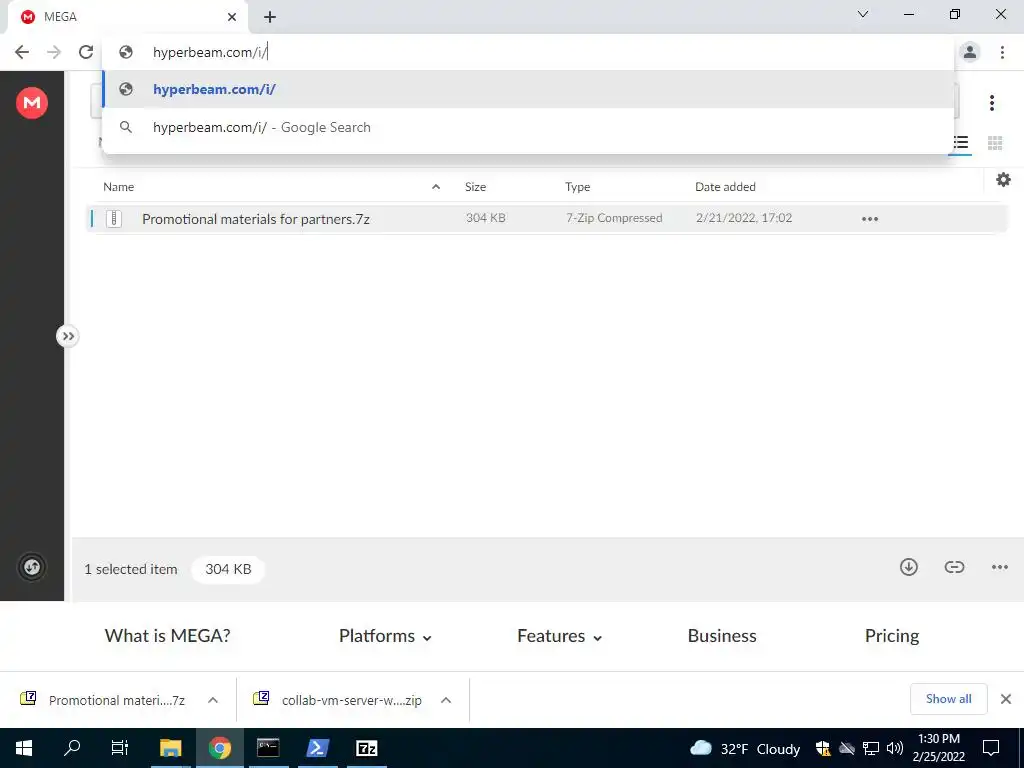The height and width of the screenshot is (768, 1024).
Task: Open column settings gear
Action: [1003, 180]
